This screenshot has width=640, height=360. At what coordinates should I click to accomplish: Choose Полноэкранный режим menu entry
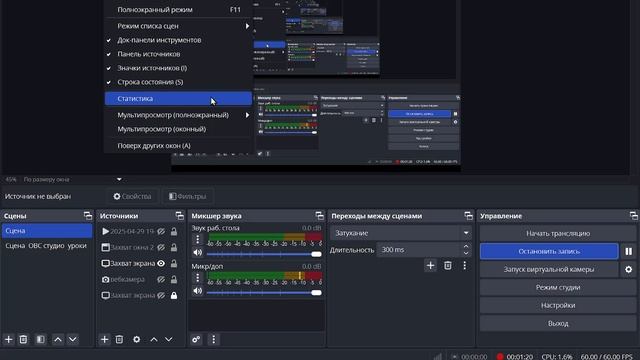pyautogui.click(x=178, y=9)
